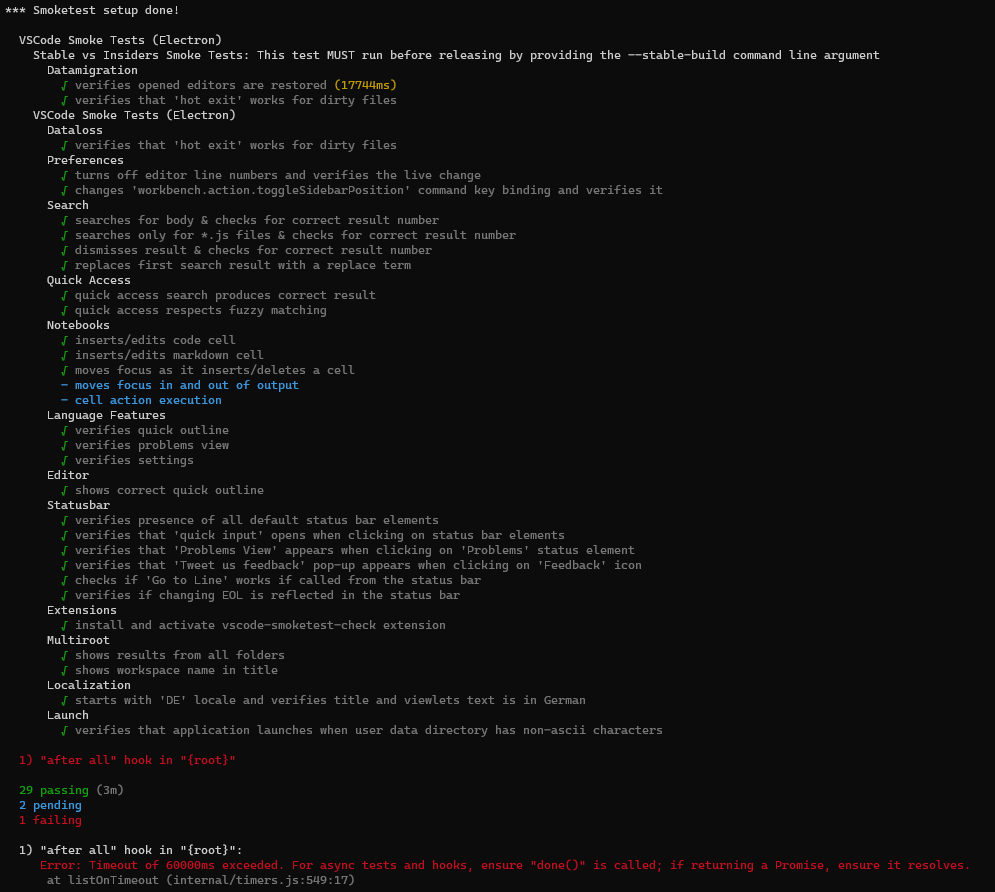Click 'replaces first search result' test line
995x892 pixels.
(x=236, y=265)
